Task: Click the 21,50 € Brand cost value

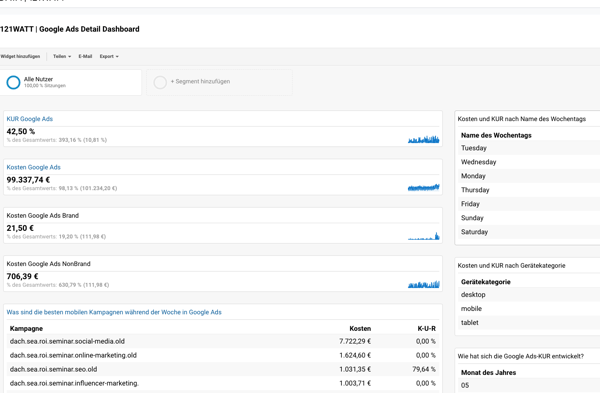Action: [x=20, y=228]
